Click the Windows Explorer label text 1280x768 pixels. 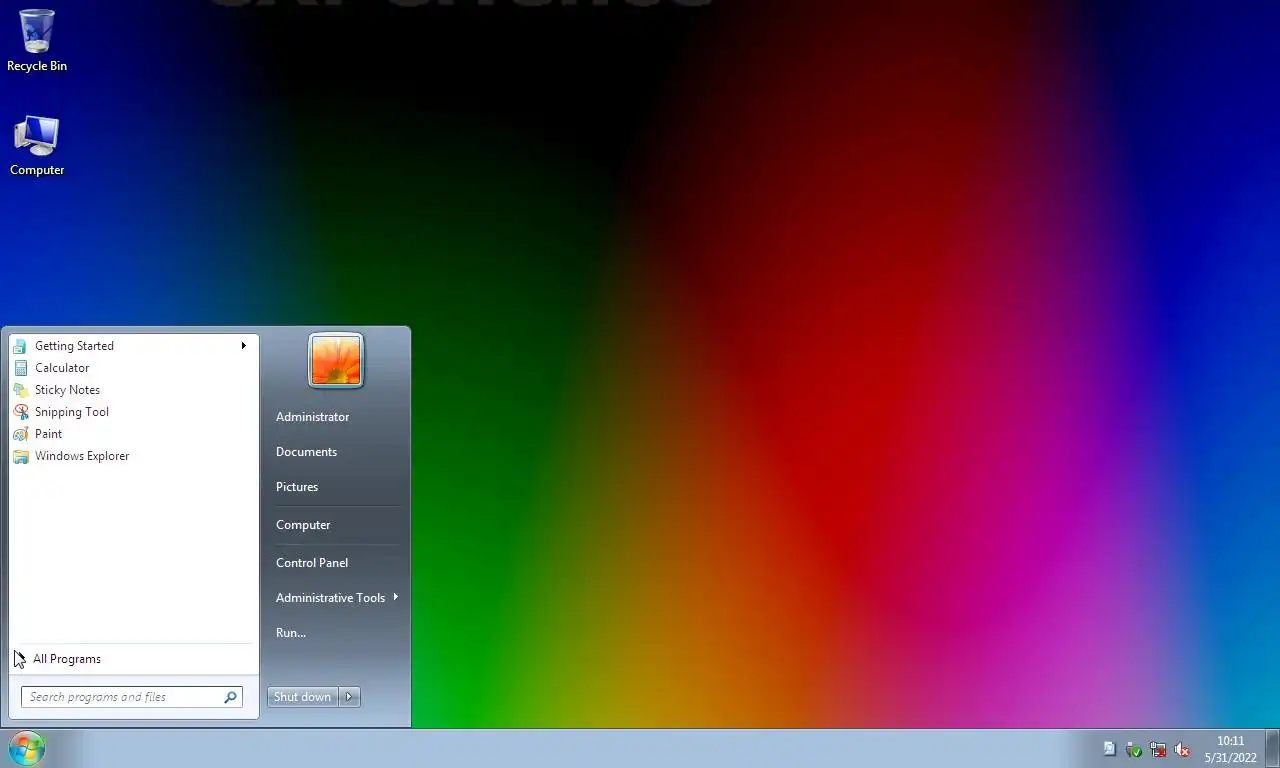[82, 456]
